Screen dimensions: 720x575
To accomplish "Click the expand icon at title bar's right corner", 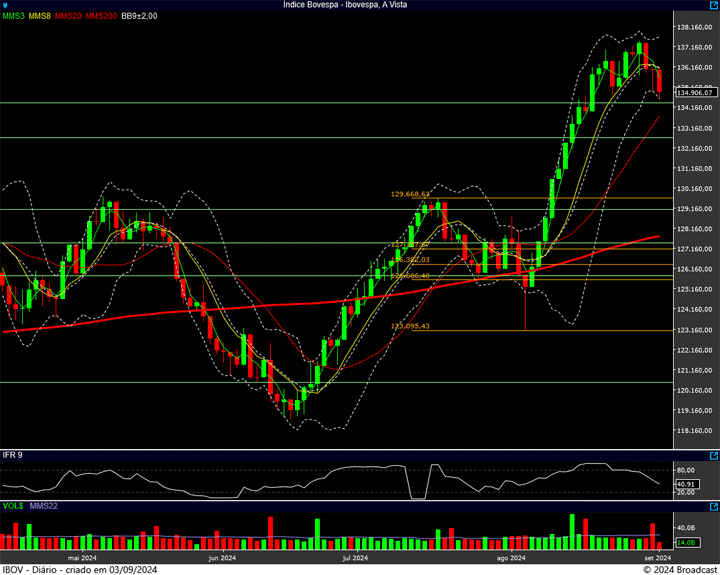I will point(714,5).
